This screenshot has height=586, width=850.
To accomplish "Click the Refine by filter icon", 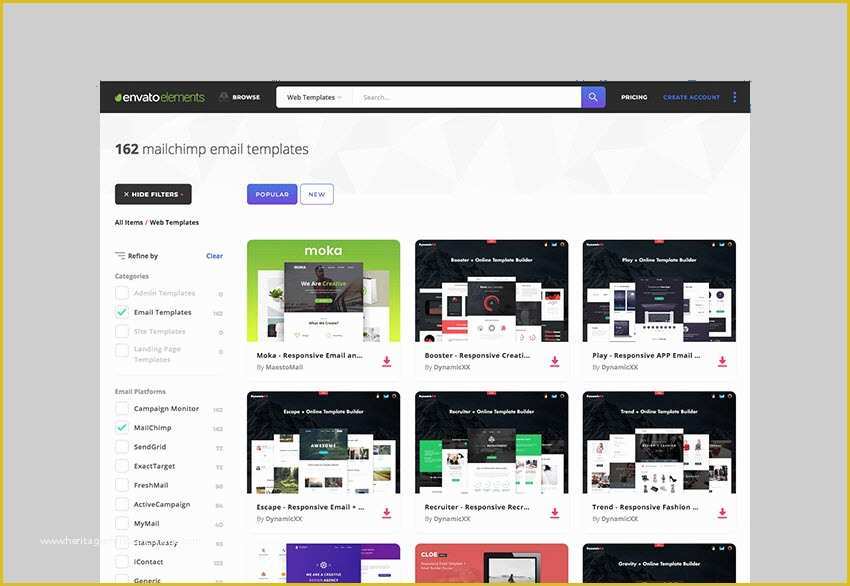I will pos(120,256).
